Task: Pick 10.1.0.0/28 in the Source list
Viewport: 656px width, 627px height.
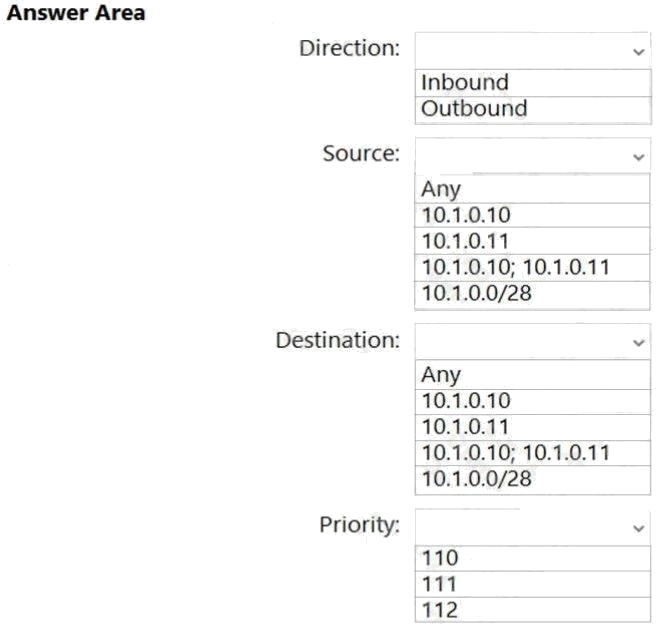Action: 532,295
